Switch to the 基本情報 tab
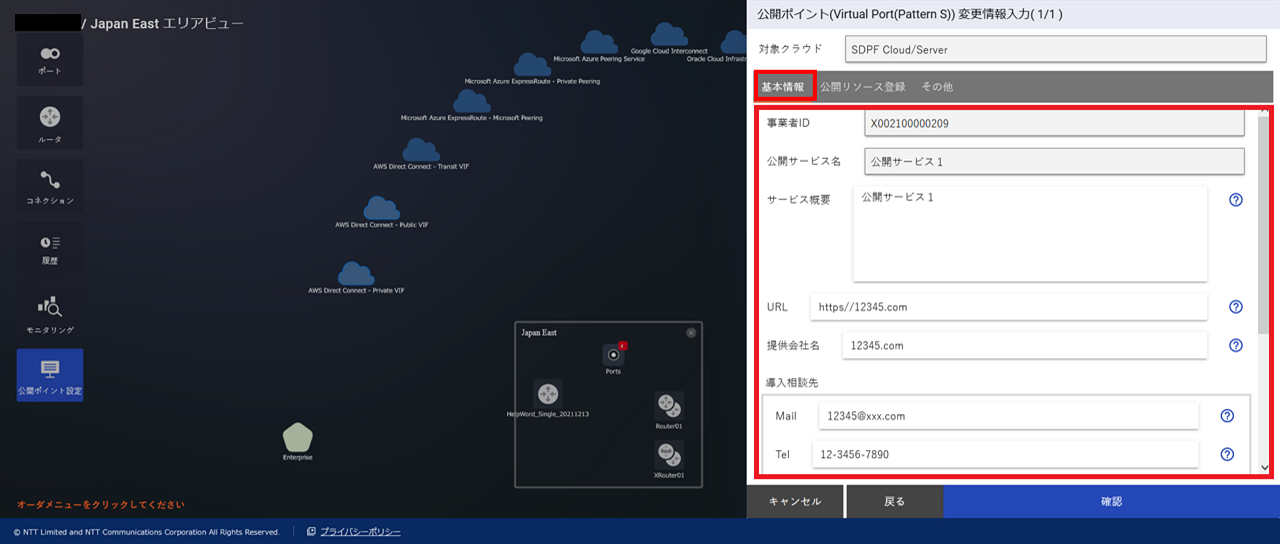Viewport: 1280px width, 544px height. [783, 87]
